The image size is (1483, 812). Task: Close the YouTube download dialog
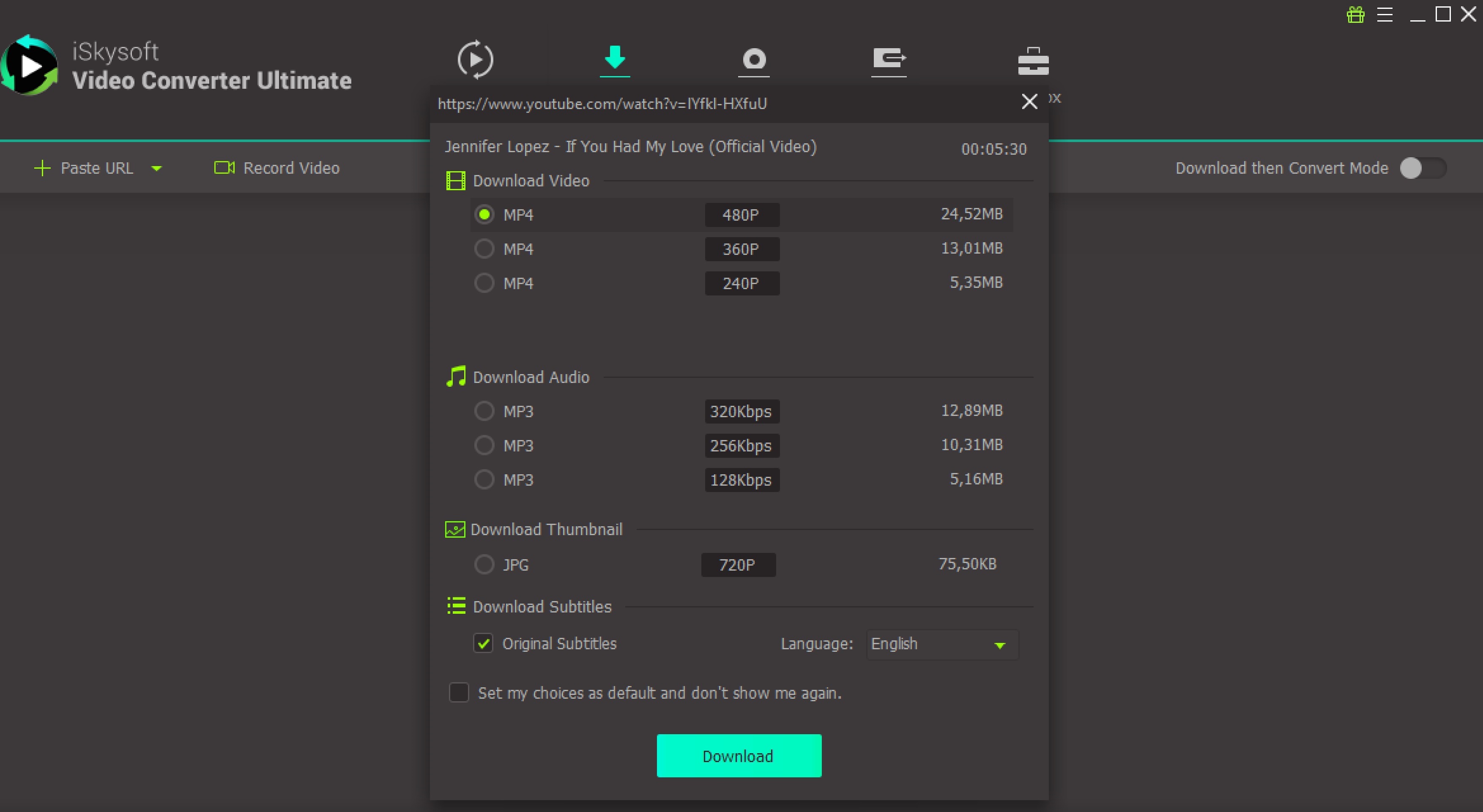pyautogui.click(x=1029, y=101)
